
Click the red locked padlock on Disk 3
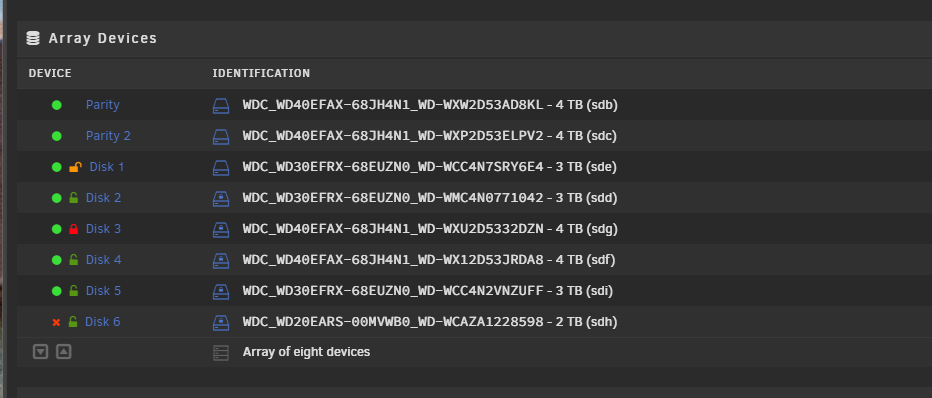coord(74,229)
